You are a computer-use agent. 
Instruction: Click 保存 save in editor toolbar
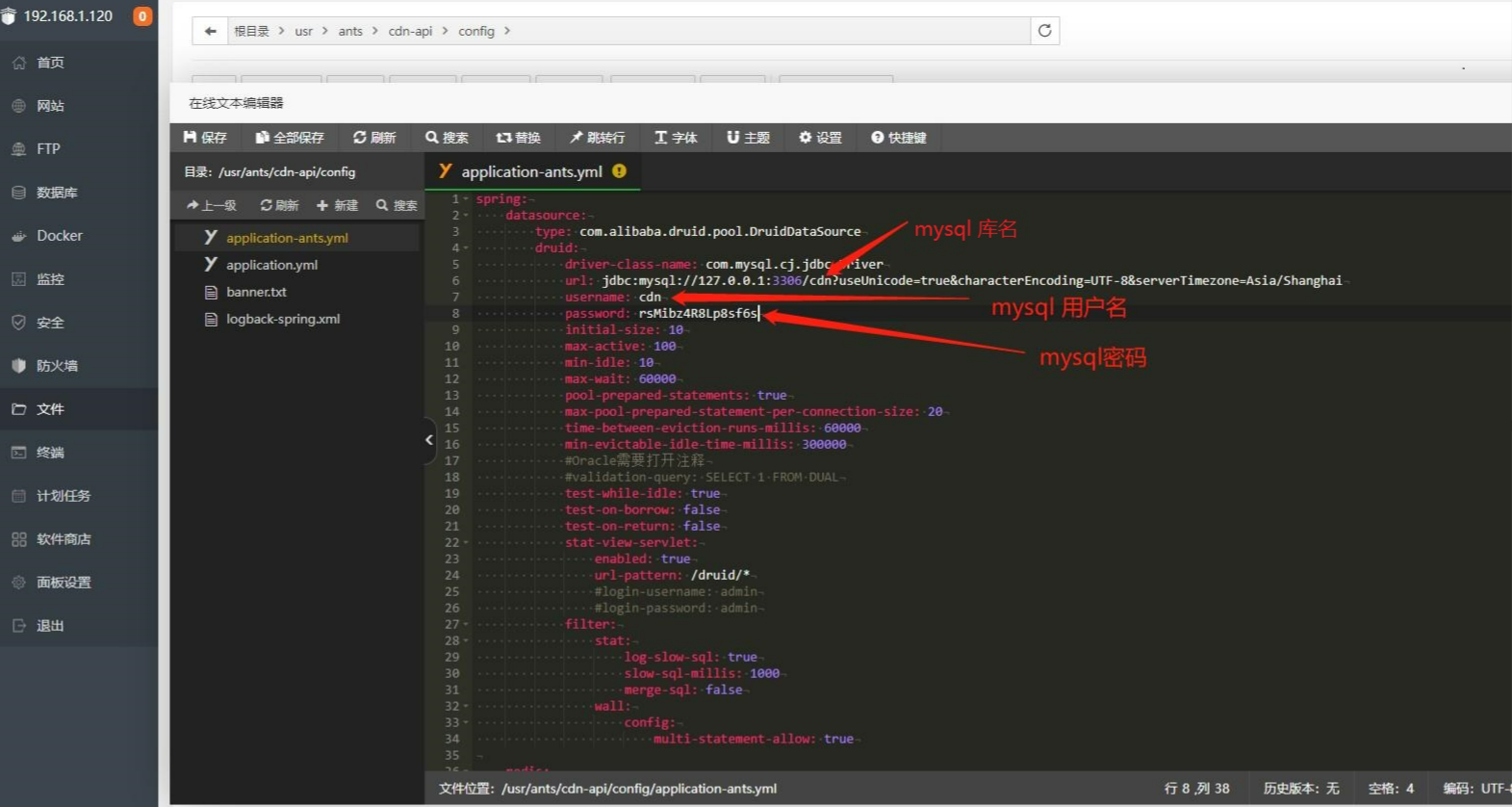[205, 138]
